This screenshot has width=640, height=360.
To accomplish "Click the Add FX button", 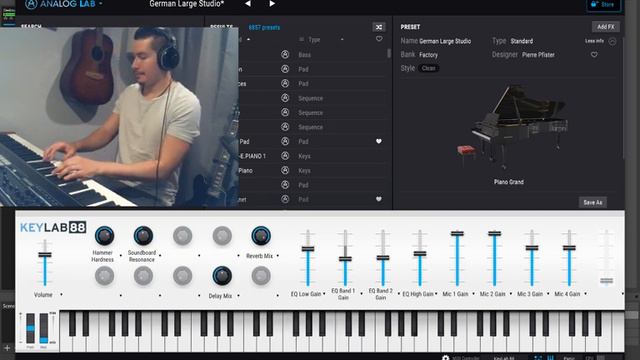I will pos(605,27).
